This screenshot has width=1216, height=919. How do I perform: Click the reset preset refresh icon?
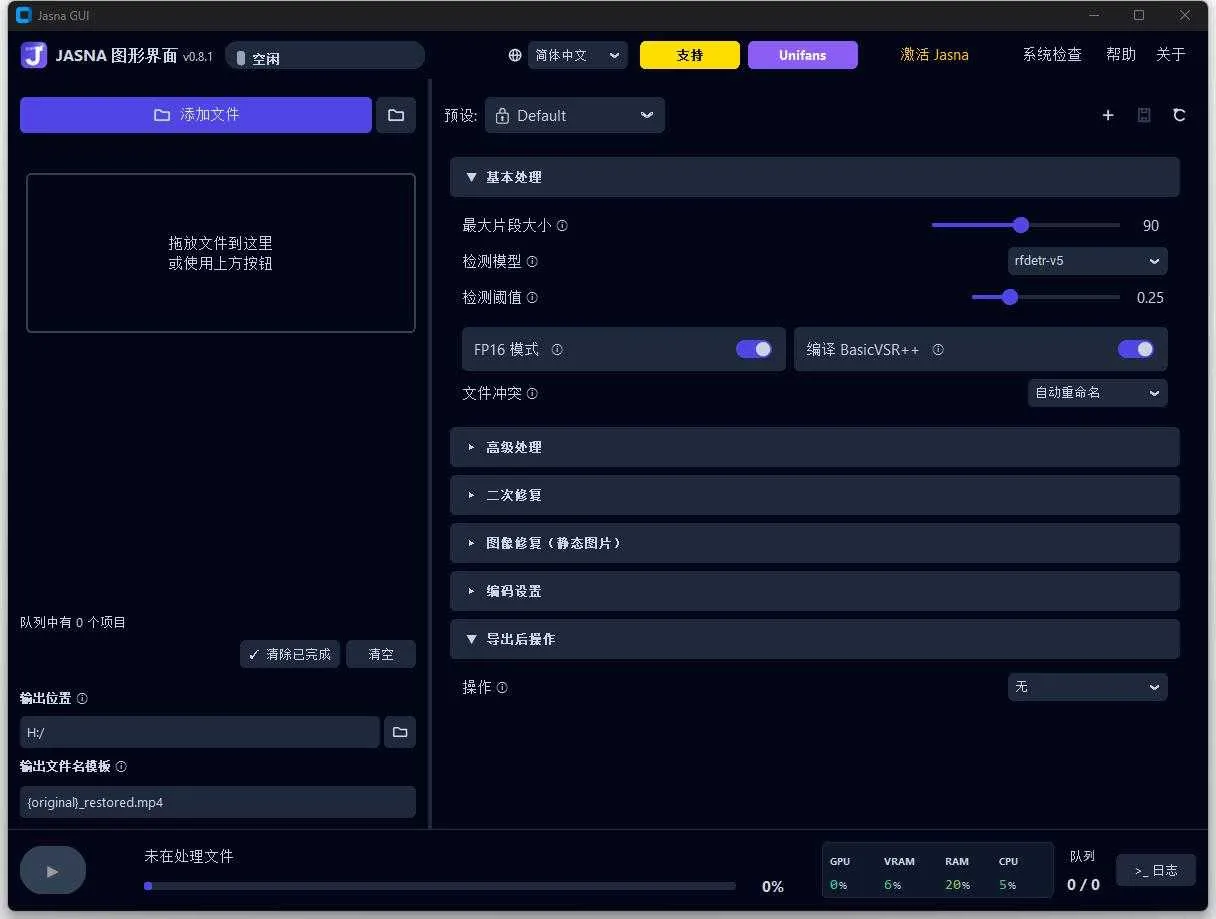pyautogui.click(x=1179, y=115)
